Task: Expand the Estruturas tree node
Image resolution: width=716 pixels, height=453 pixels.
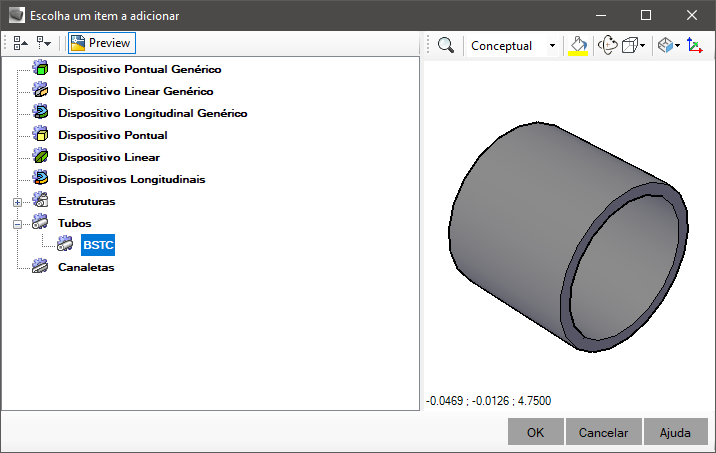Action: [x=17, y=202]
